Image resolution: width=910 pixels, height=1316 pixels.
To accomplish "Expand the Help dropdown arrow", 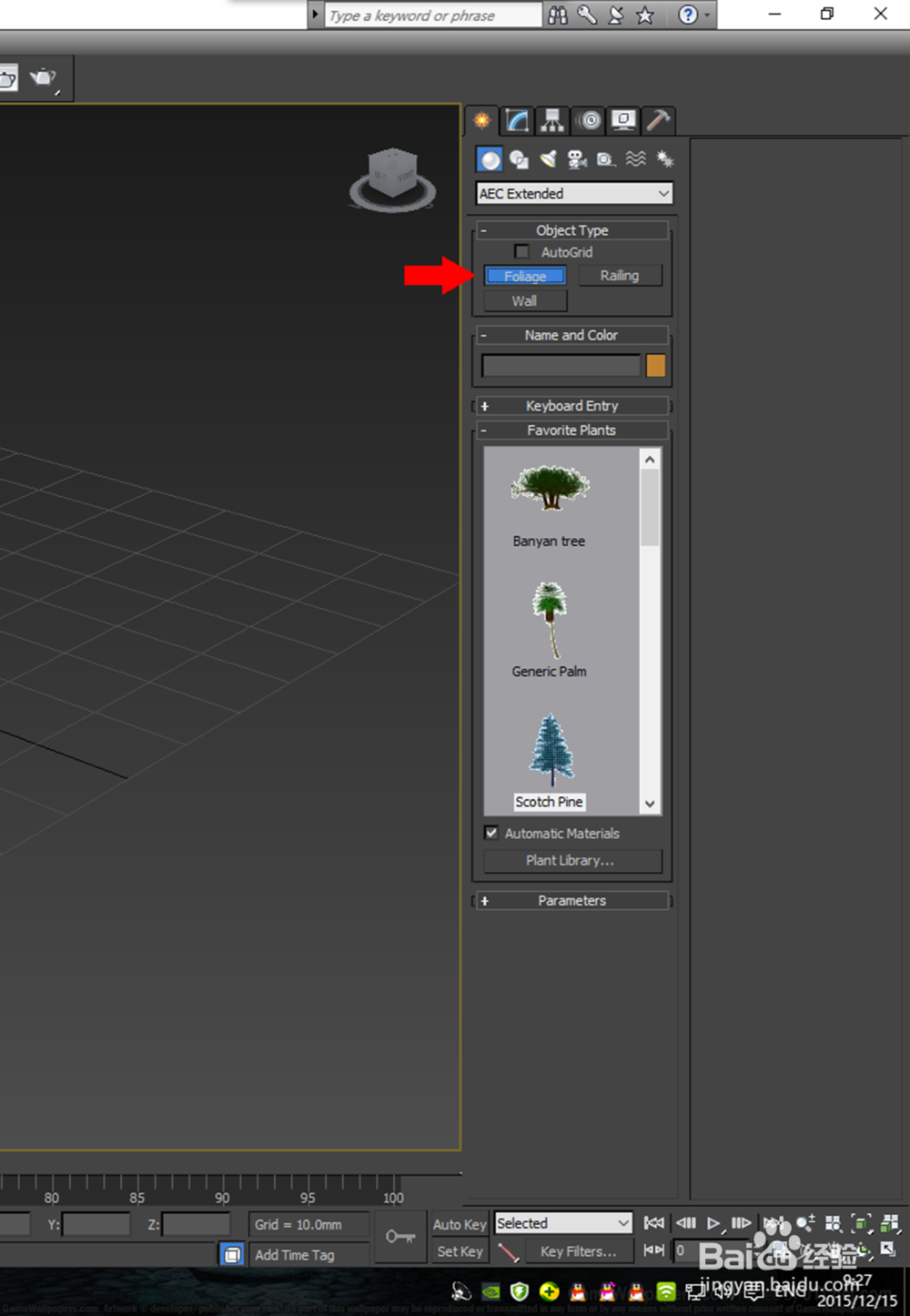I will (707, 15).
